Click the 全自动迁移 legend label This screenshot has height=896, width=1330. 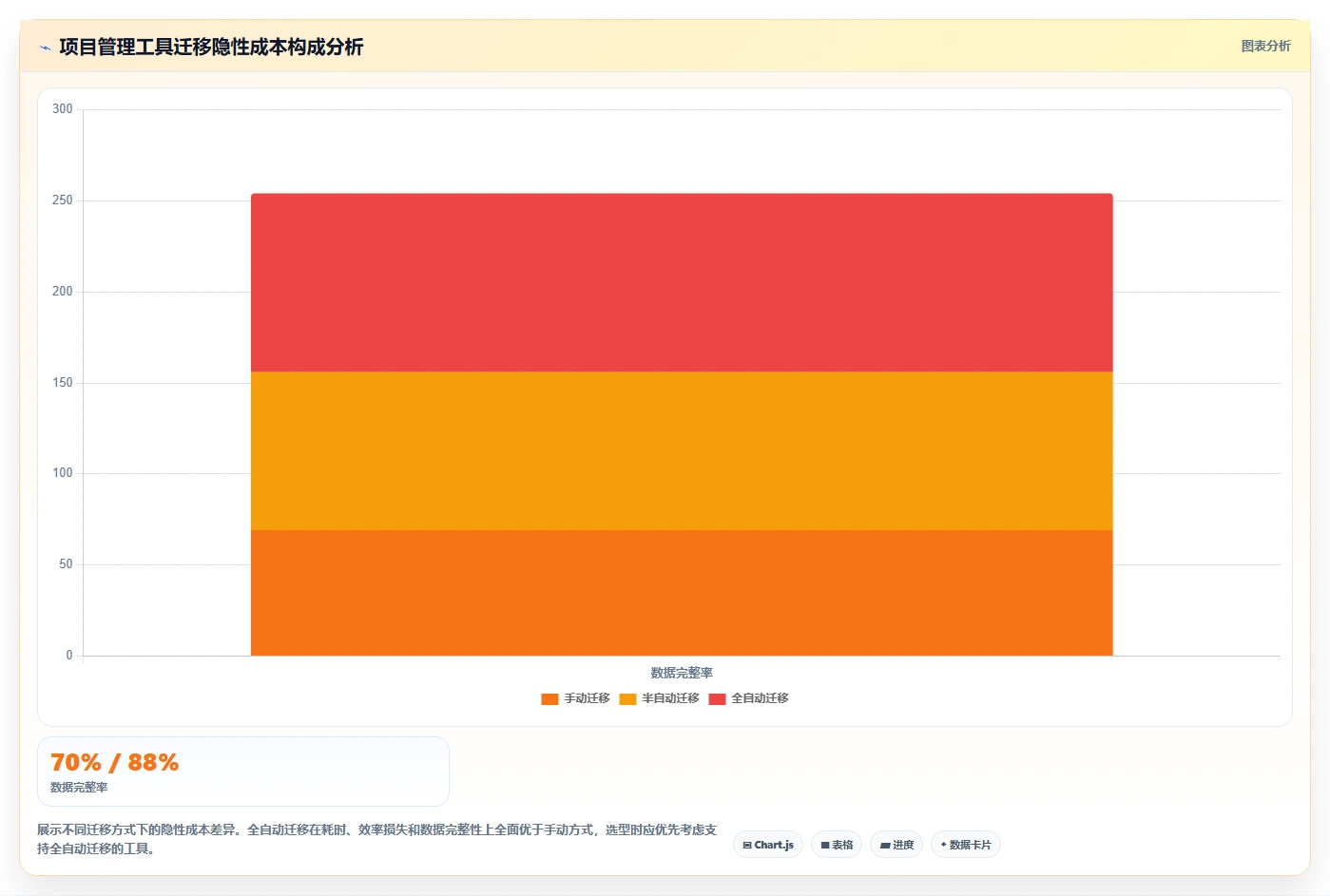click(760, 698)
